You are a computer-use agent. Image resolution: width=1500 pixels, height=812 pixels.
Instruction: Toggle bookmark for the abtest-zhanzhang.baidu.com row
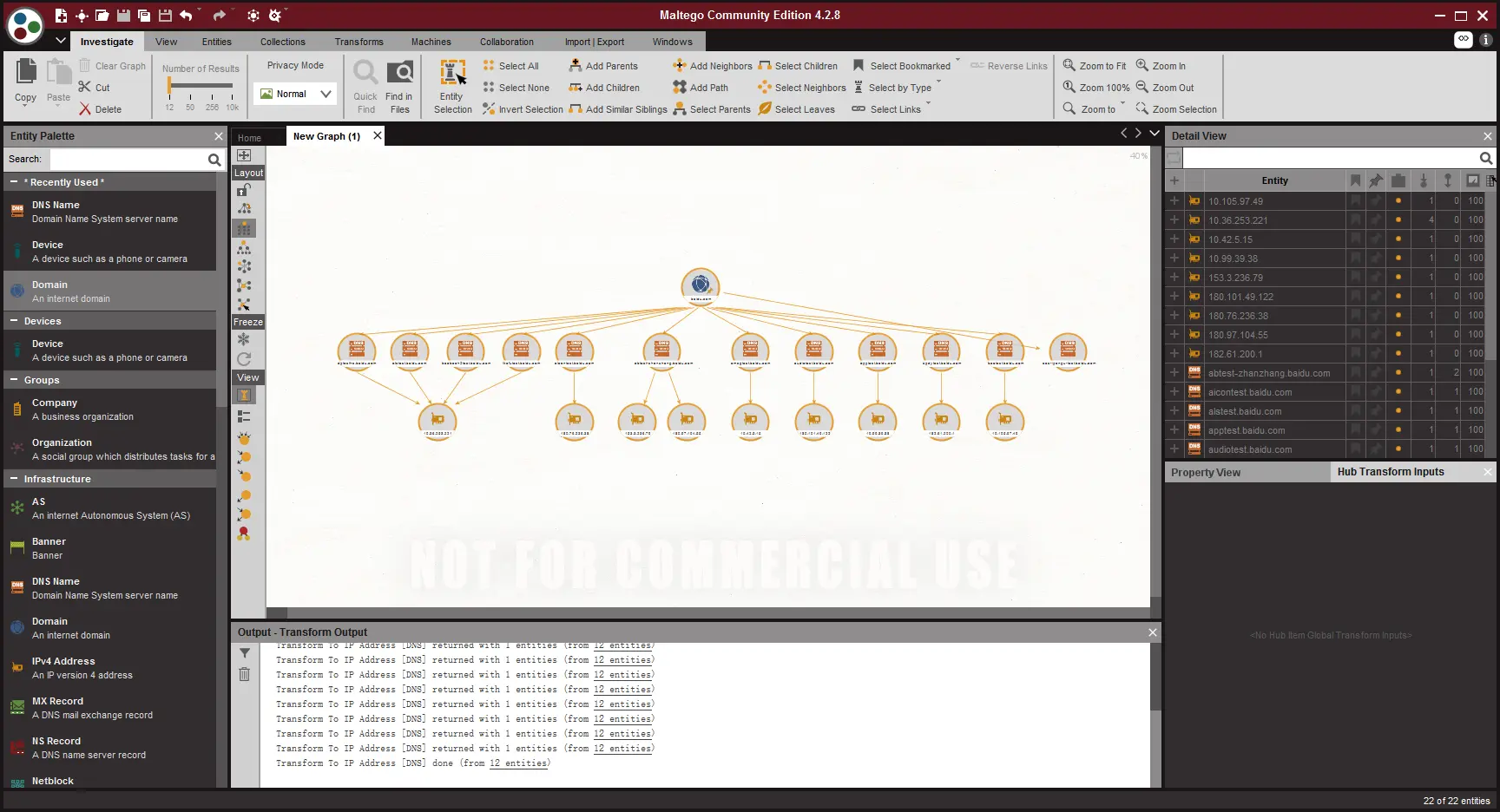pyautogui.click(x=1355, y=372)
